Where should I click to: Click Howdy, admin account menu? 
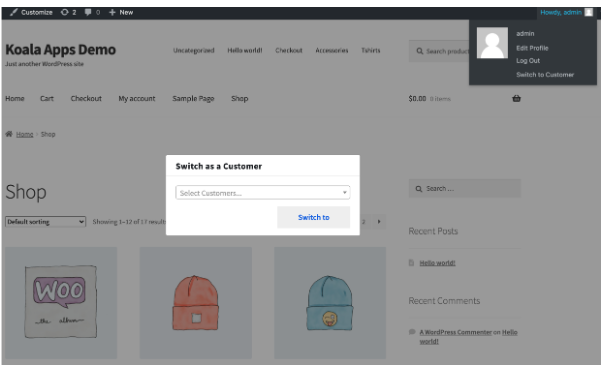pos(567,12)
